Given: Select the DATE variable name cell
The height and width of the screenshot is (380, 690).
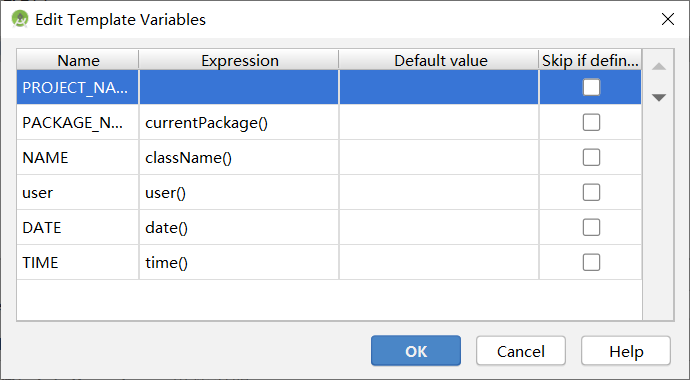Looking at the screenshot, I should [78, 227].
